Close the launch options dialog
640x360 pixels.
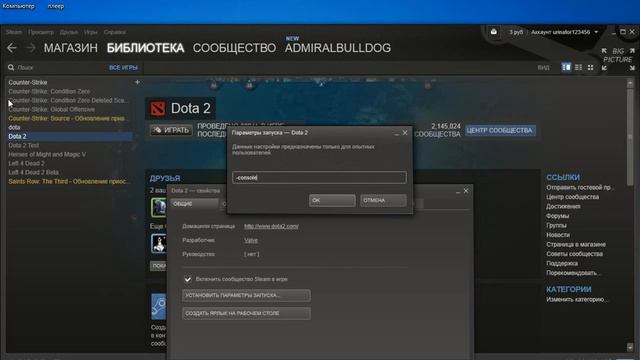coord(405,133)
